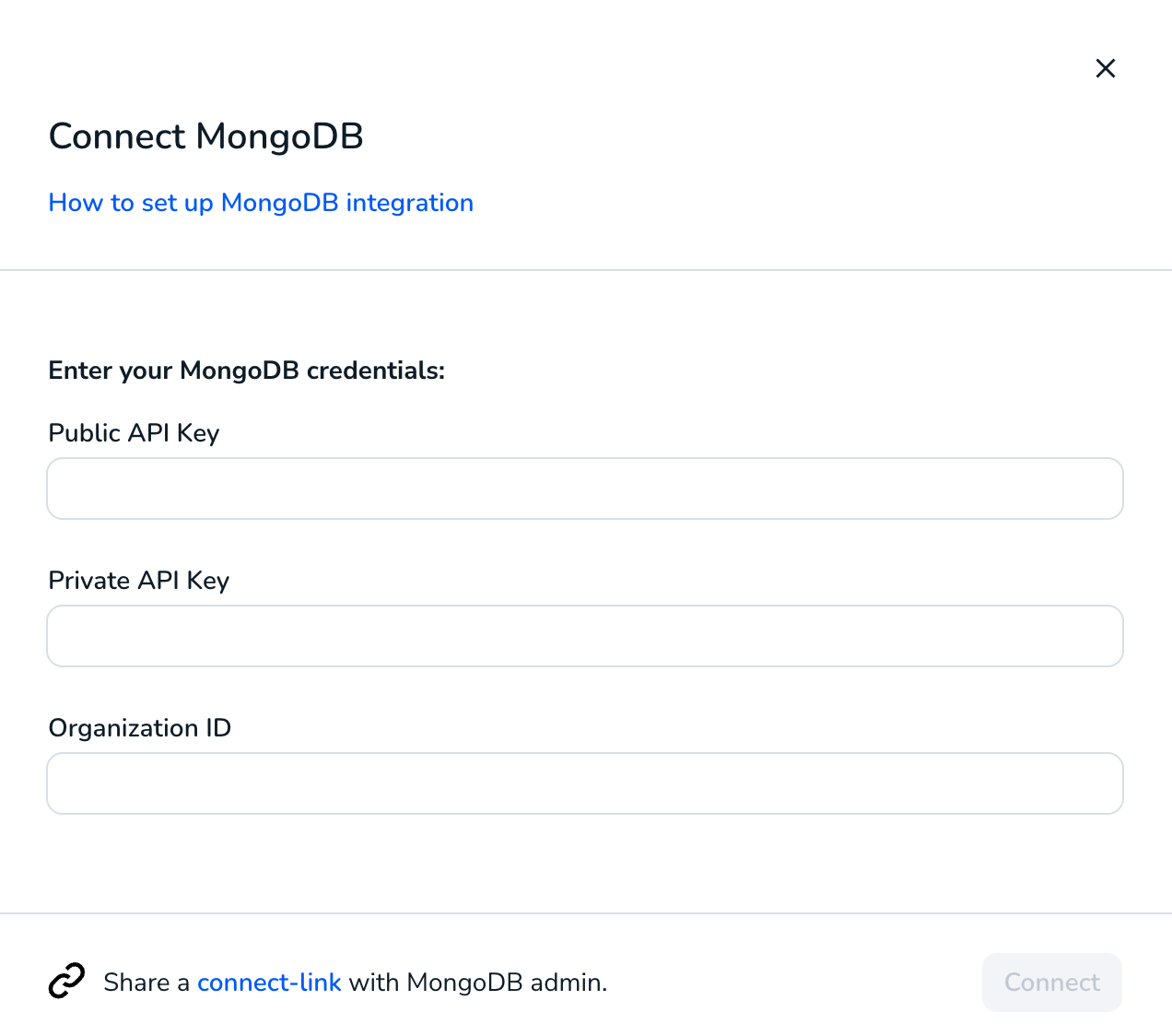Focus the Private API Key field

585,636
